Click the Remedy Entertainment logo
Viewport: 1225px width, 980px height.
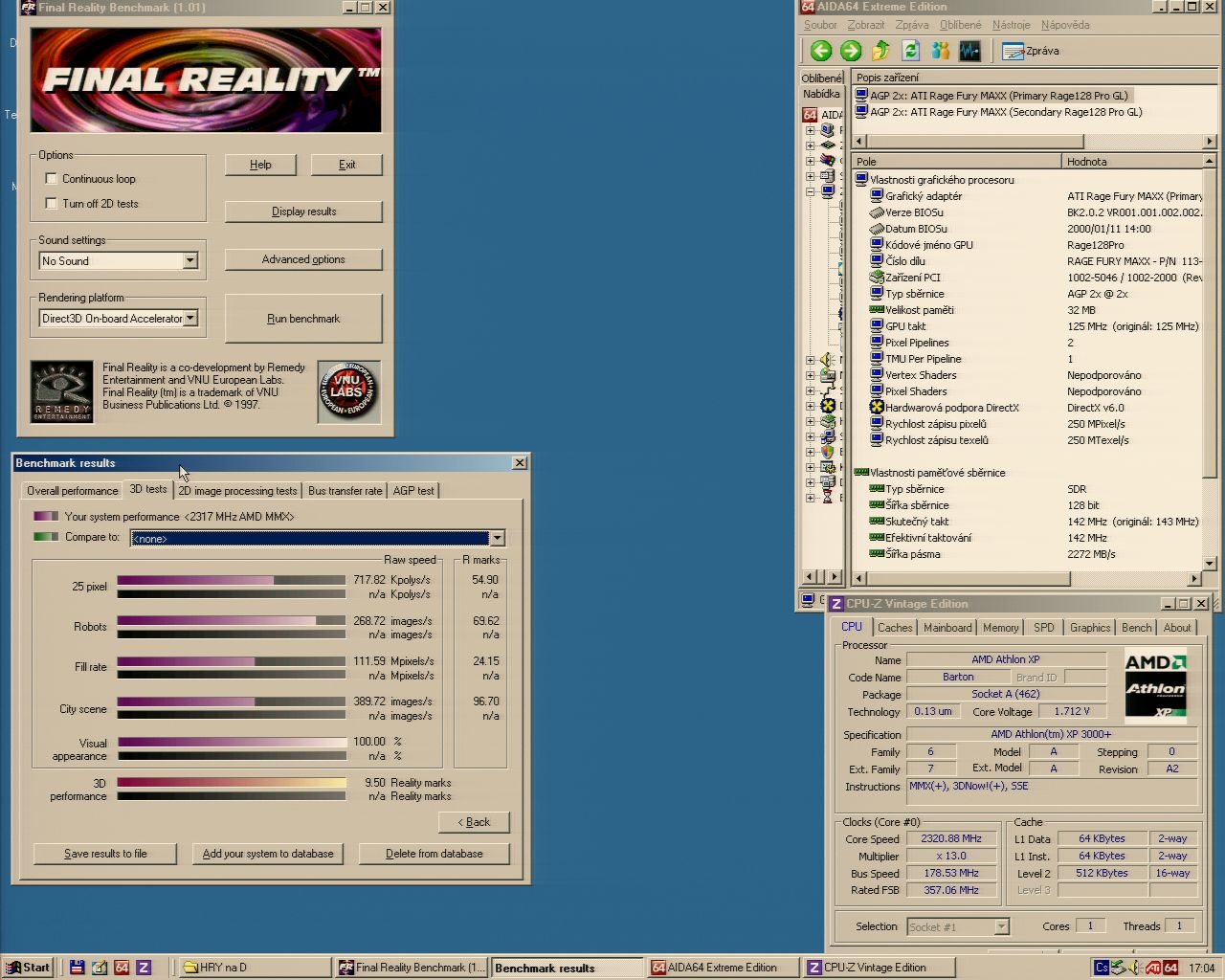(x=62, y=390)
